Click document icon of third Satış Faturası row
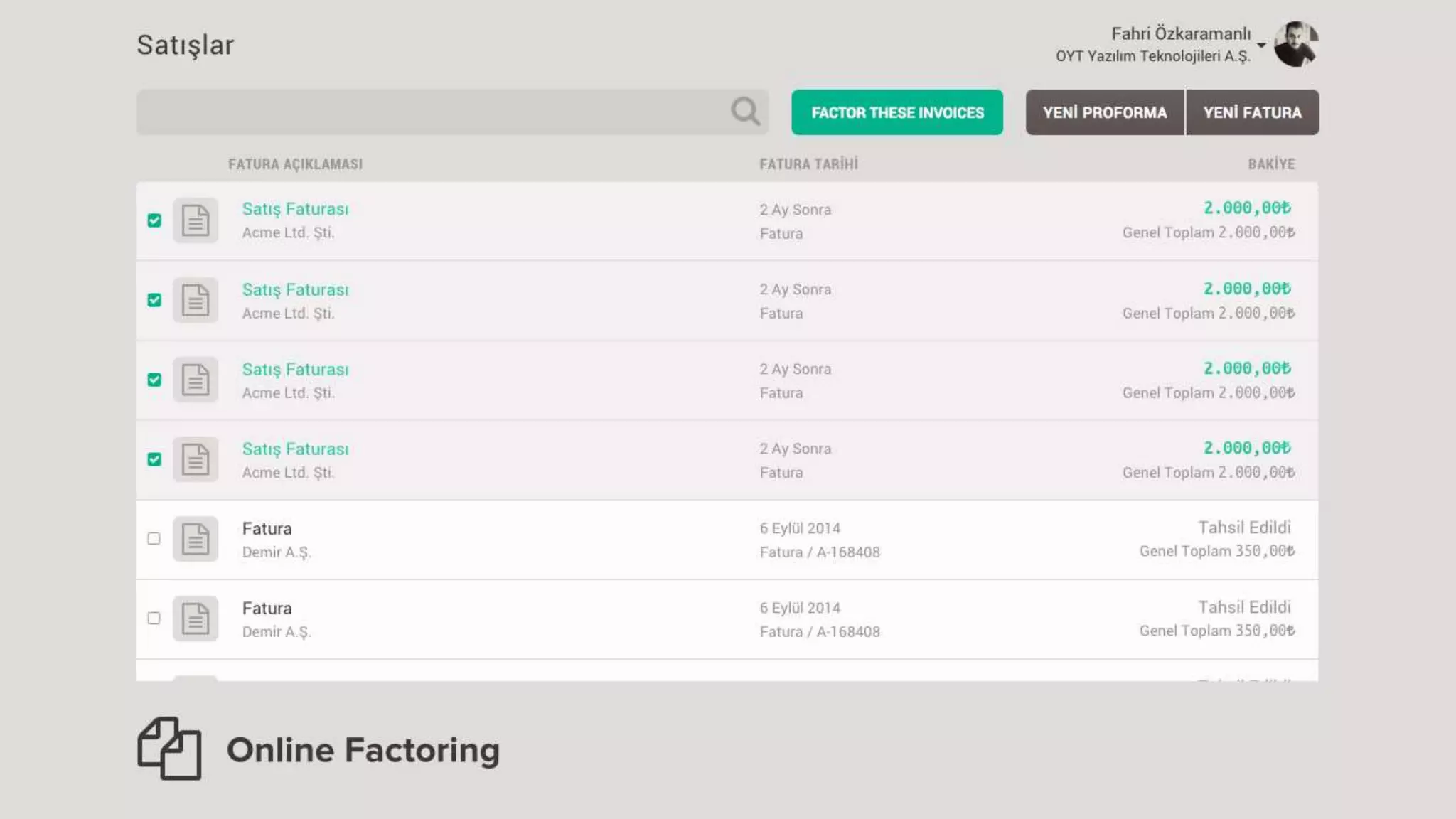This screenshot has height=819, width=1456. click(196, 380)
